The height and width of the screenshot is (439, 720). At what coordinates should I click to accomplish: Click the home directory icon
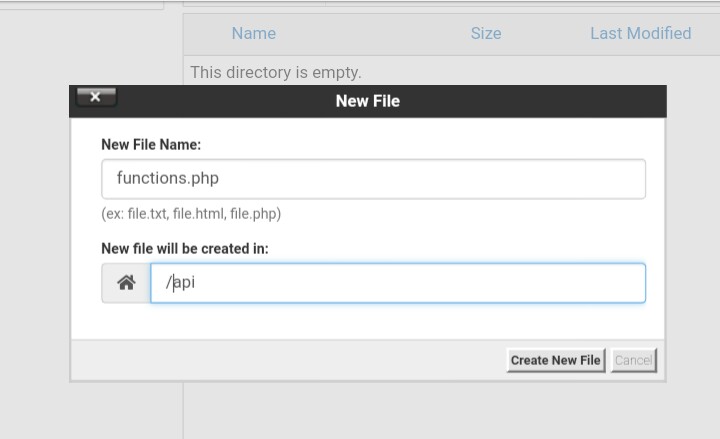click(x=126, y=283)
